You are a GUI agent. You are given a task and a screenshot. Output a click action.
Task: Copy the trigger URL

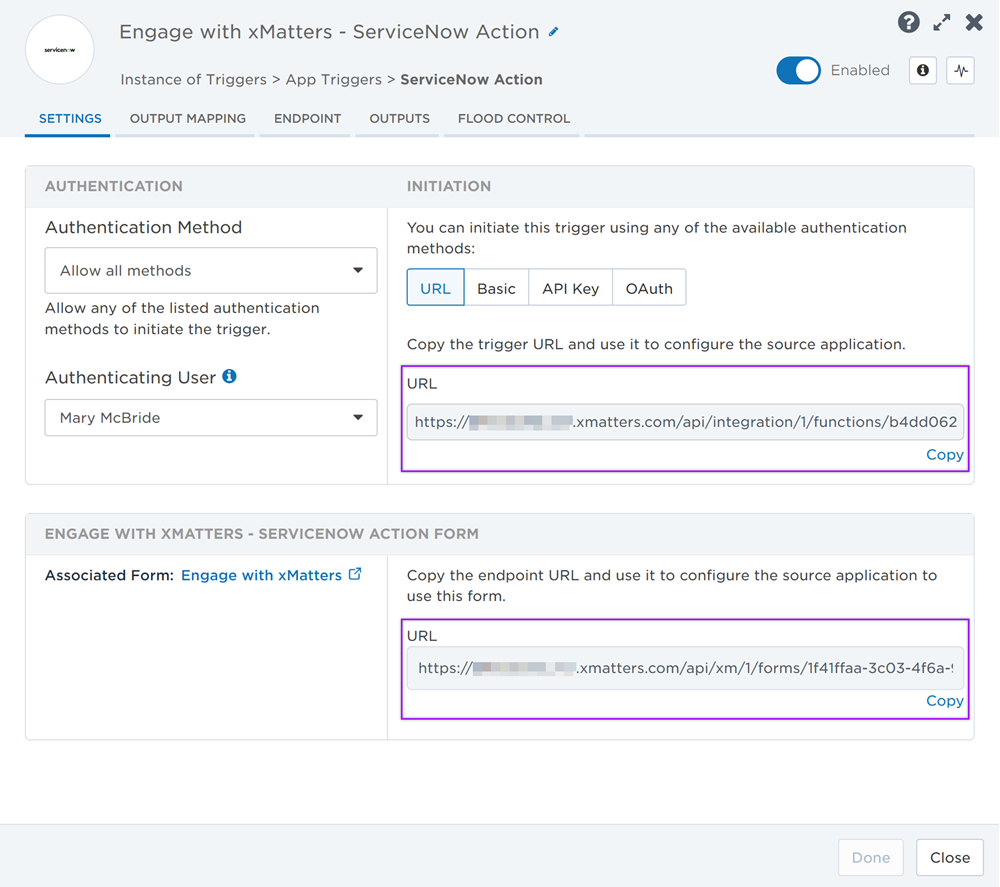(945, 455)
